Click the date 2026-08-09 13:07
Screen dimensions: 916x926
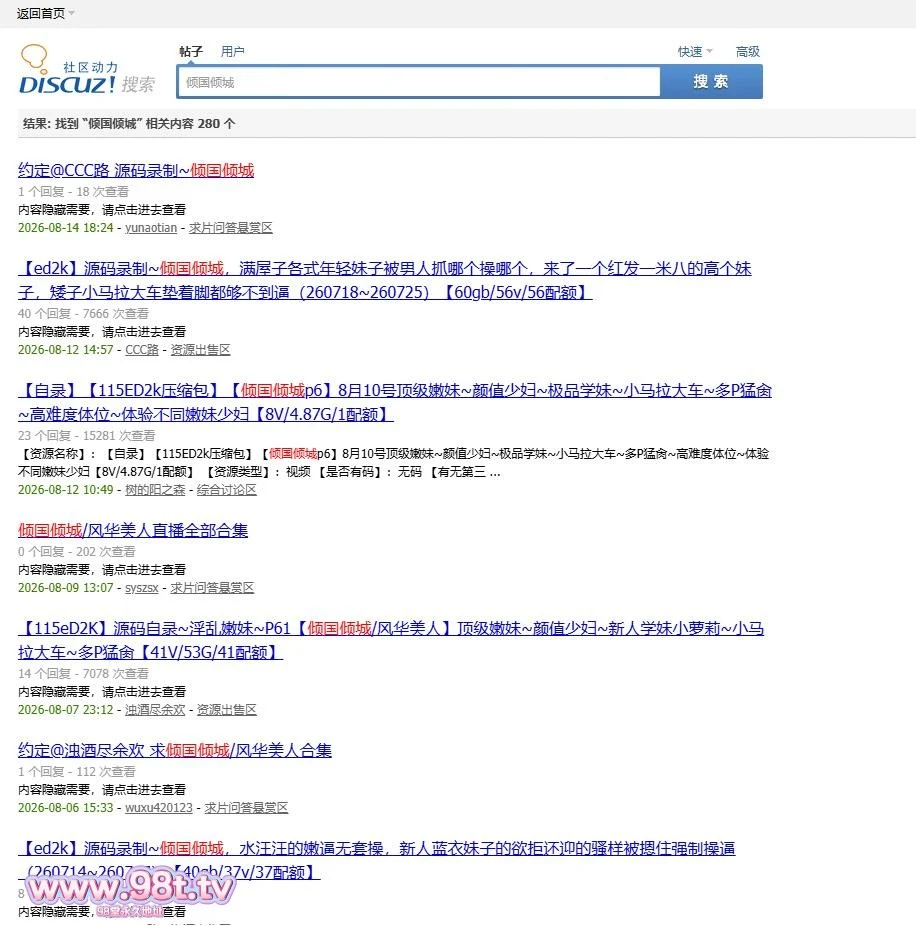point(66,588)
